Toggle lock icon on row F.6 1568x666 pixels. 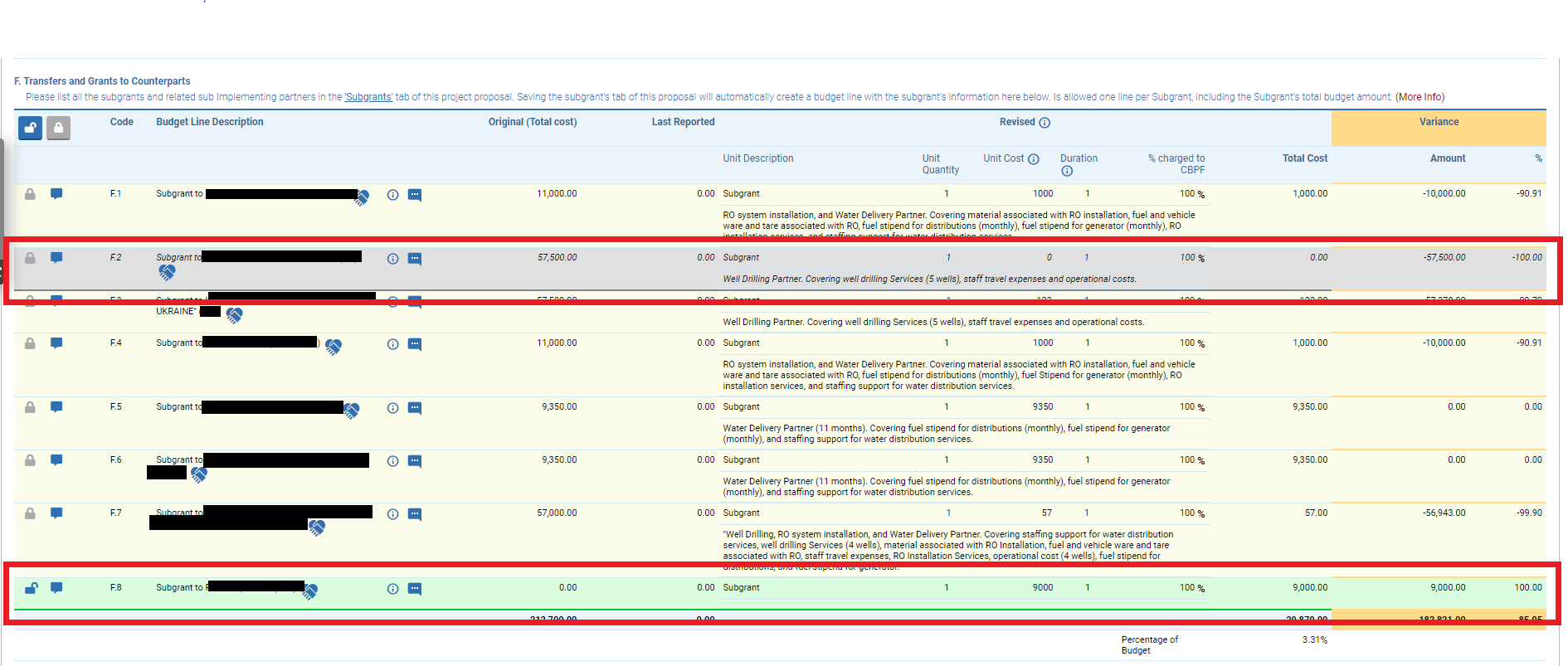[30, 460]
